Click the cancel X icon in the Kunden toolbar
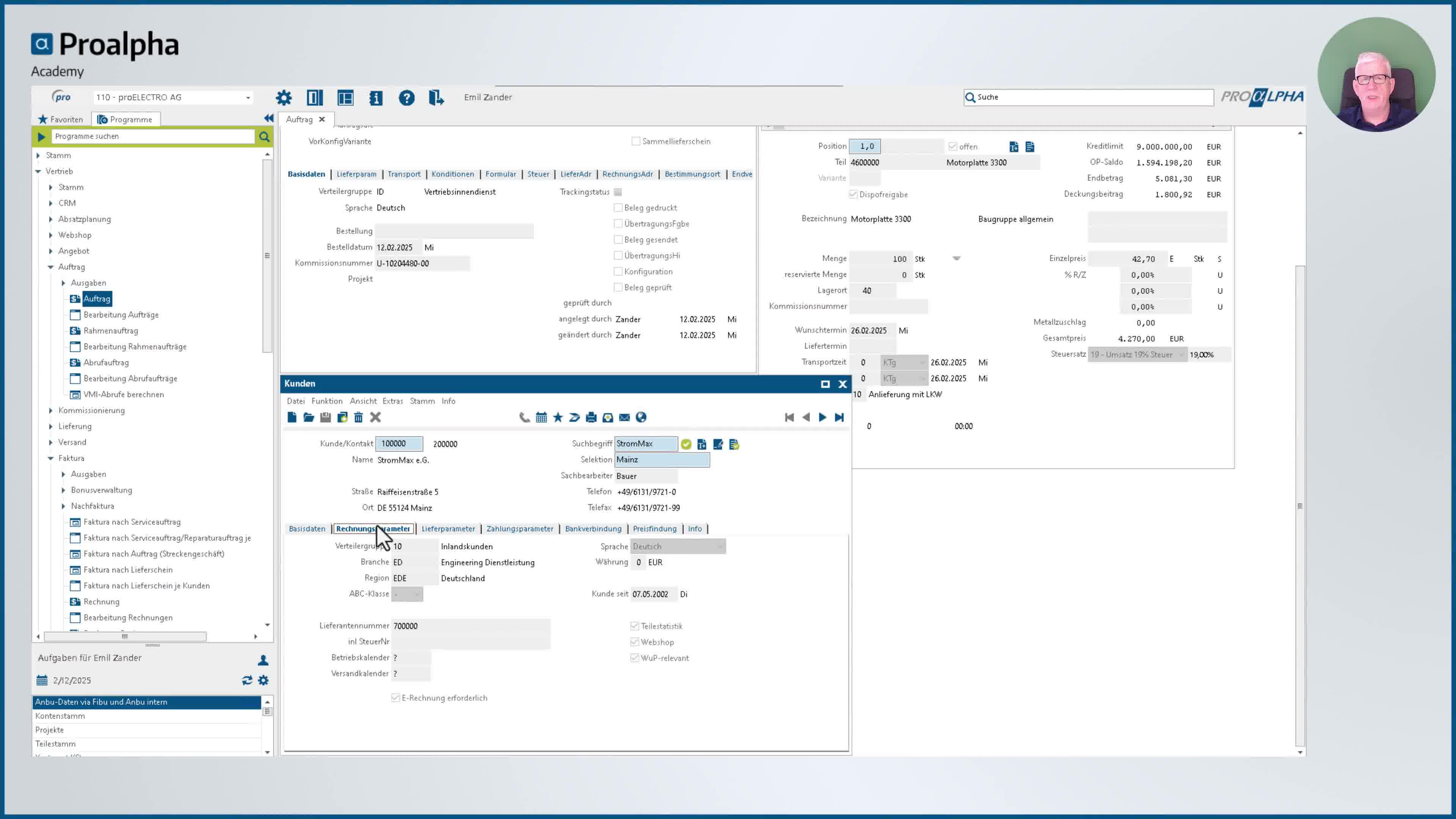This screenshot has height=819, width=1456. tap(375, 417)
